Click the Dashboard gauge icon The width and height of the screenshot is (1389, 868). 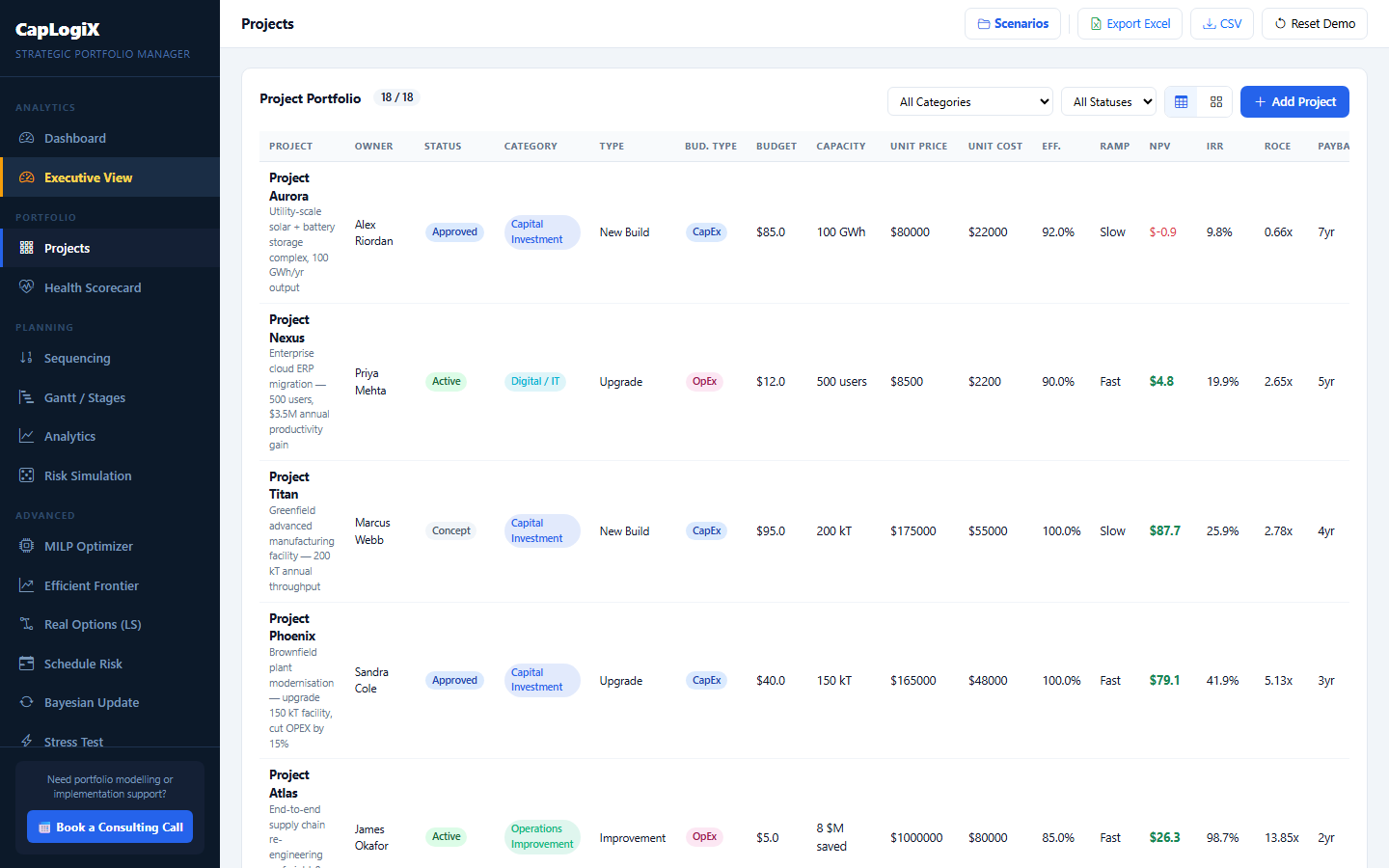(x=26, y=138)
